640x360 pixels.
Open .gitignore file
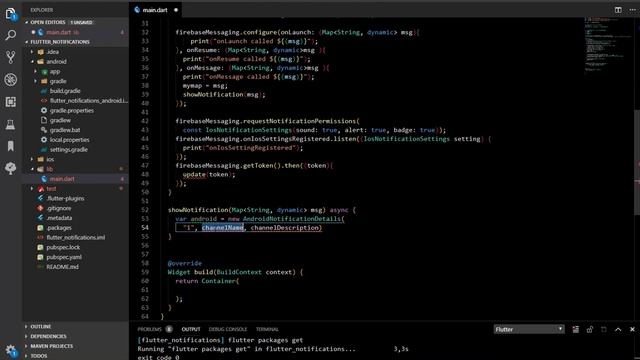click(59, 208)
